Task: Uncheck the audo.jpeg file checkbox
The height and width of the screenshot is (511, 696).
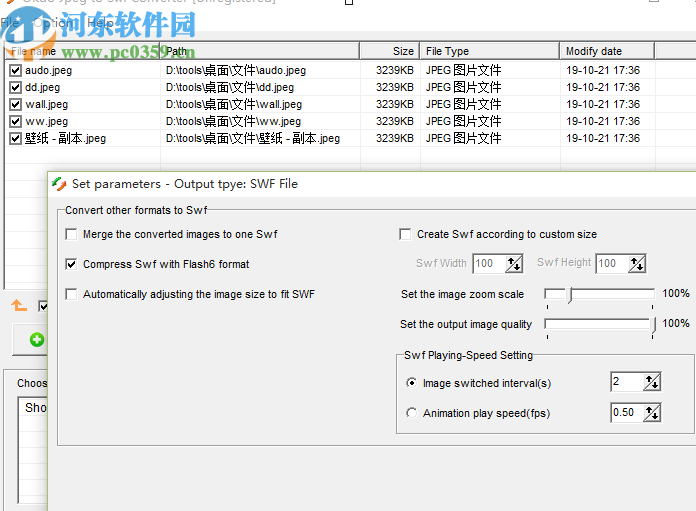Action: (x=16, y=70)
